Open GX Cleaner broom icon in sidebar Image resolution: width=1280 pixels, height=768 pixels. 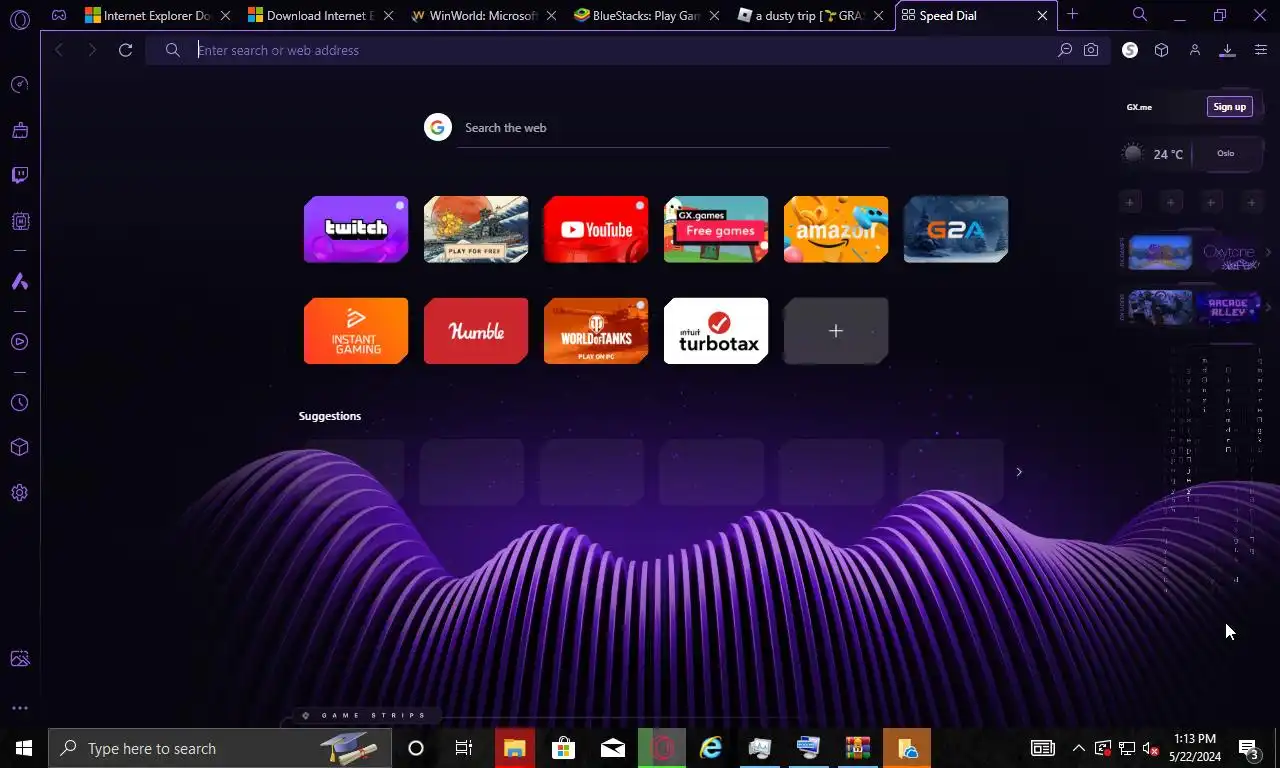tap(19, 130)
